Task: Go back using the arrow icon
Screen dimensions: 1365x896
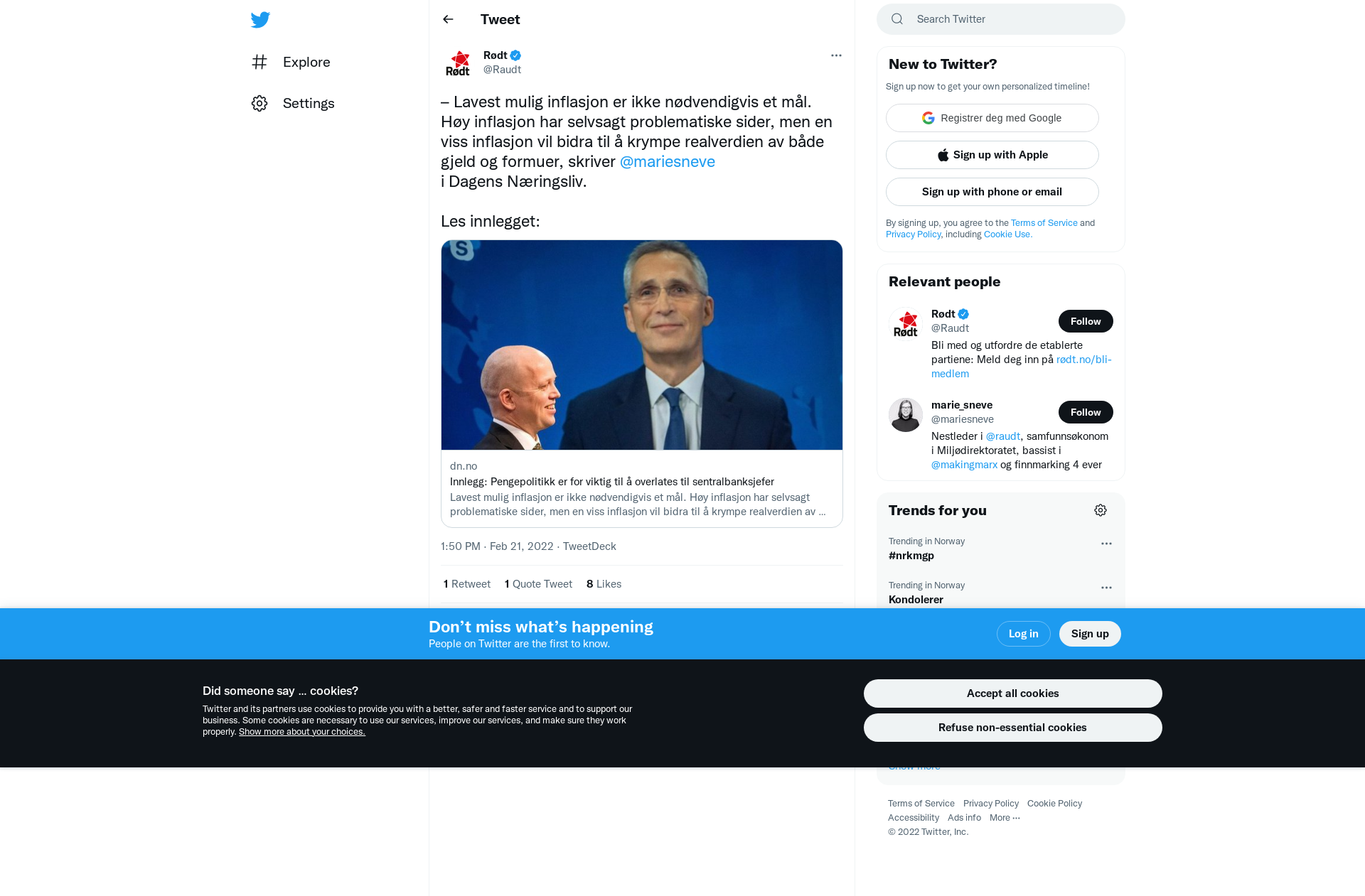Action: pos(448,19)
